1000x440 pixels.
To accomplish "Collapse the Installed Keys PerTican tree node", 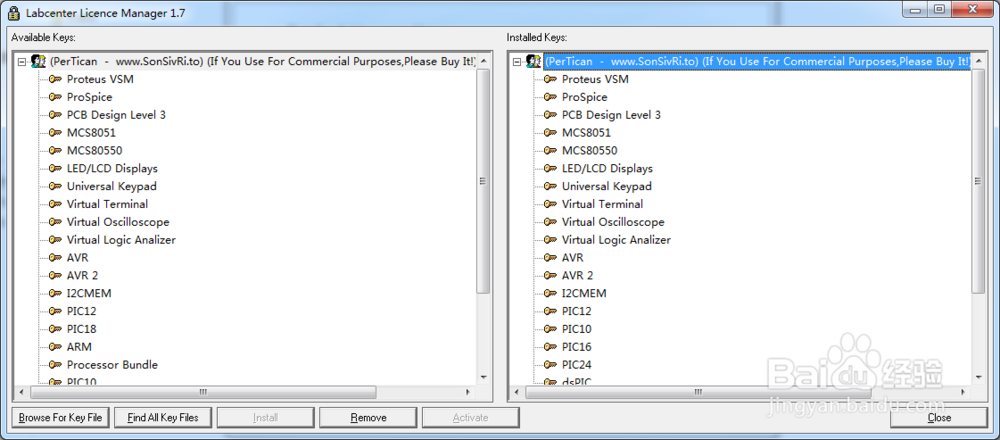I will [517, 62].
